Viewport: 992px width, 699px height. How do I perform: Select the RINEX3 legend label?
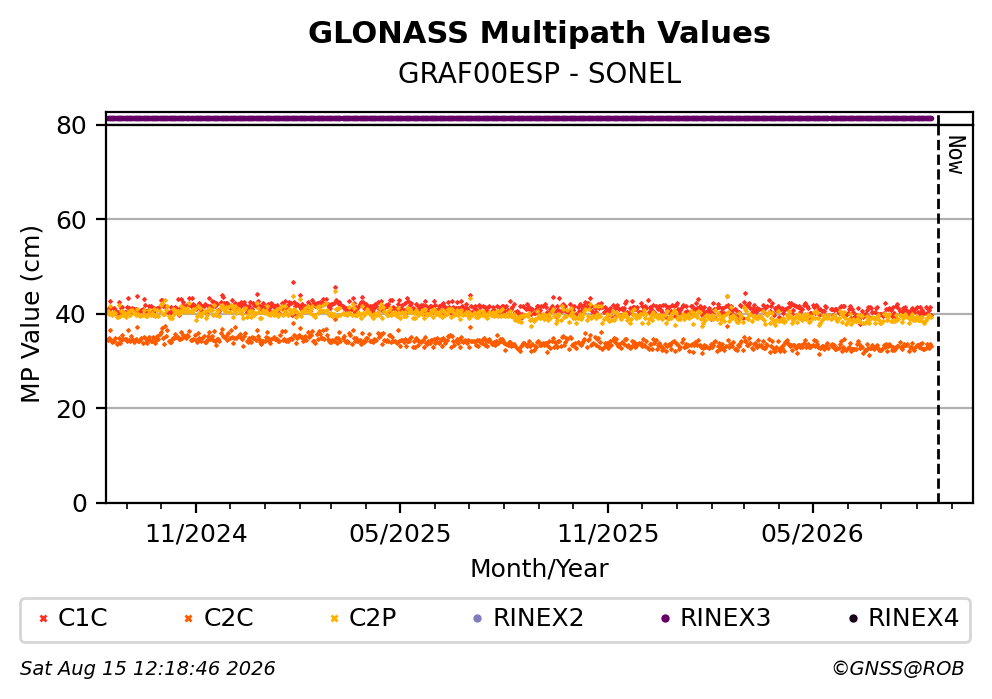[725, 618]
